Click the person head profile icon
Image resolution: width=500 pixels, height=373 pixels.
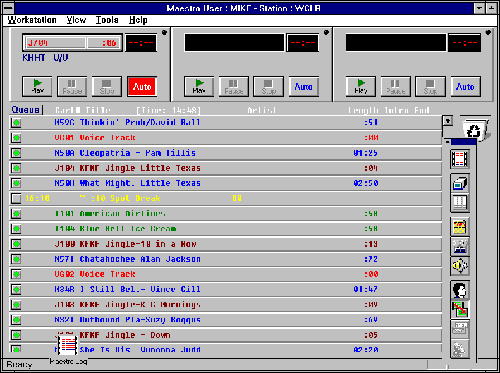click(460, 290)
